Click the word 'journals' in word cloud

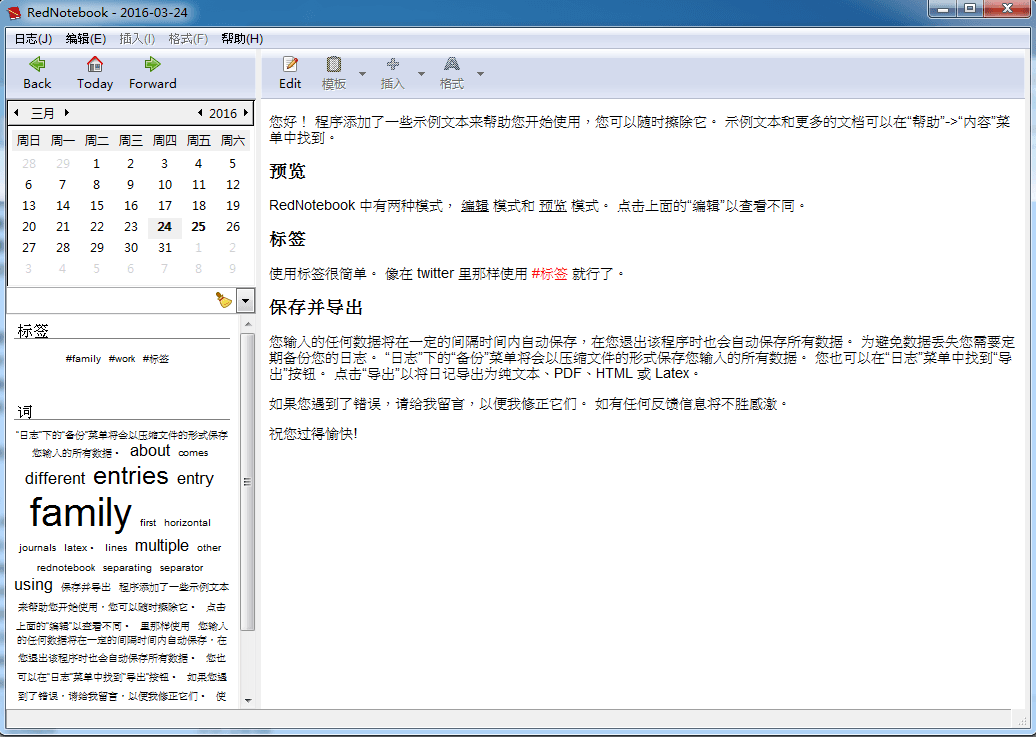[x=37, y=548]
